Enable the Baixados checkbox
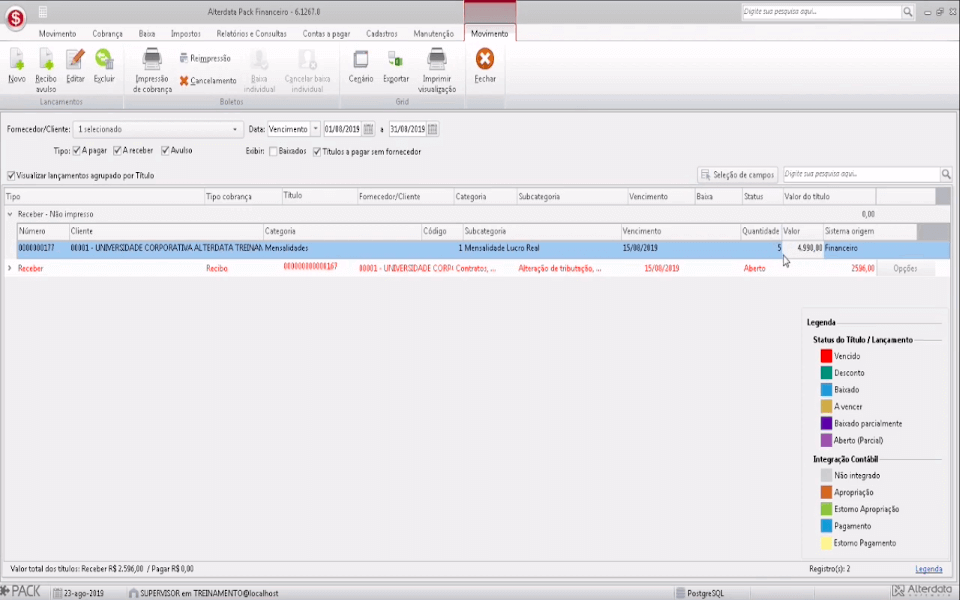Image resolution: width=960 pixels, height=600 pixels. click(273, 151)
